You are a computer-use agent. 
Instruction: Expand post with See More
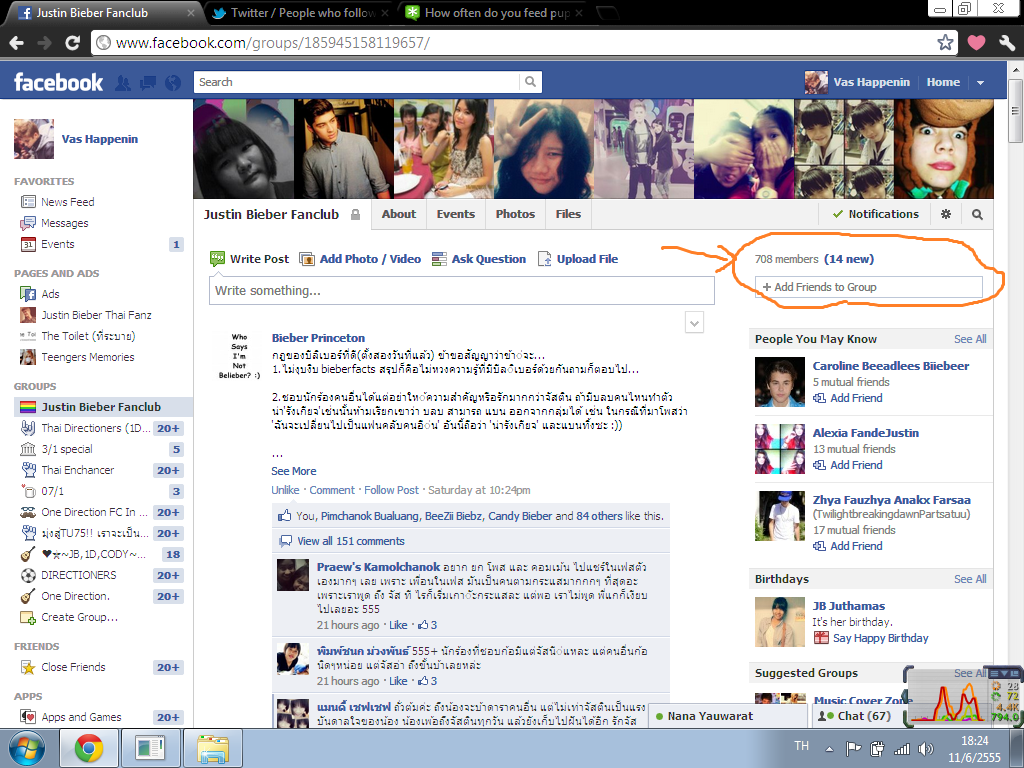(x=294, y=471)
